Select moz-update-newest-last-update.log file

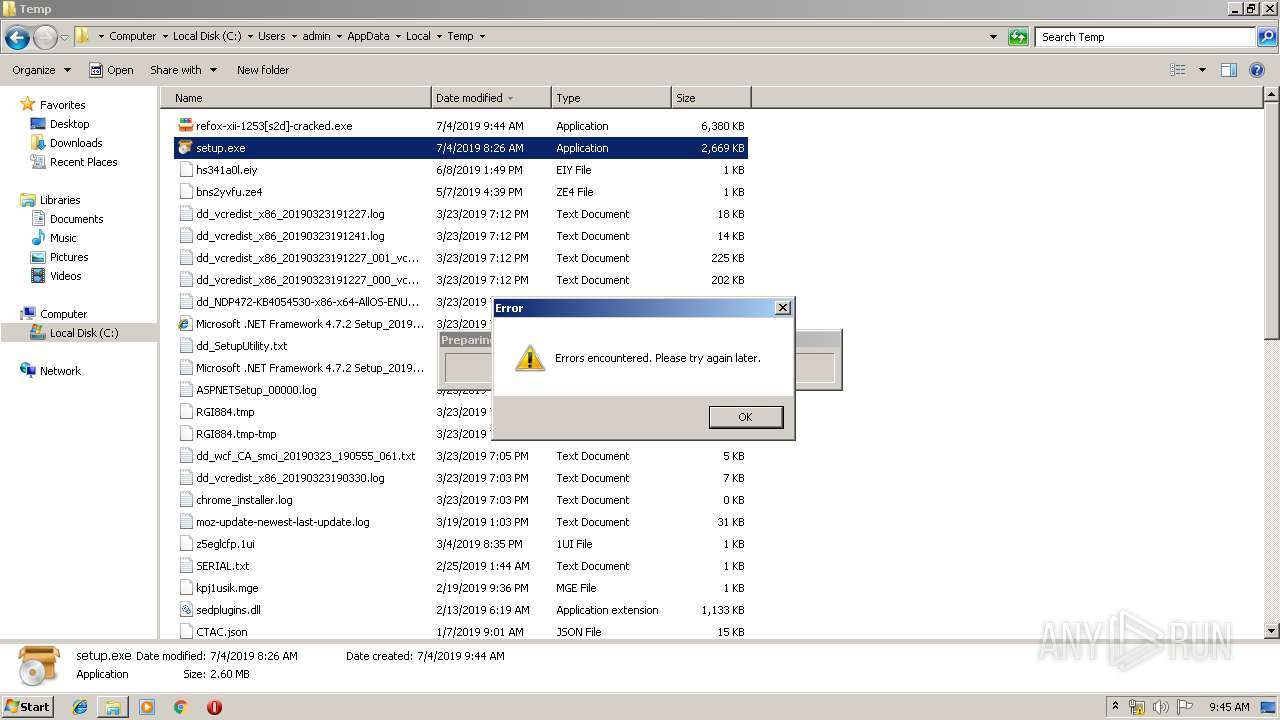[274, 522]
